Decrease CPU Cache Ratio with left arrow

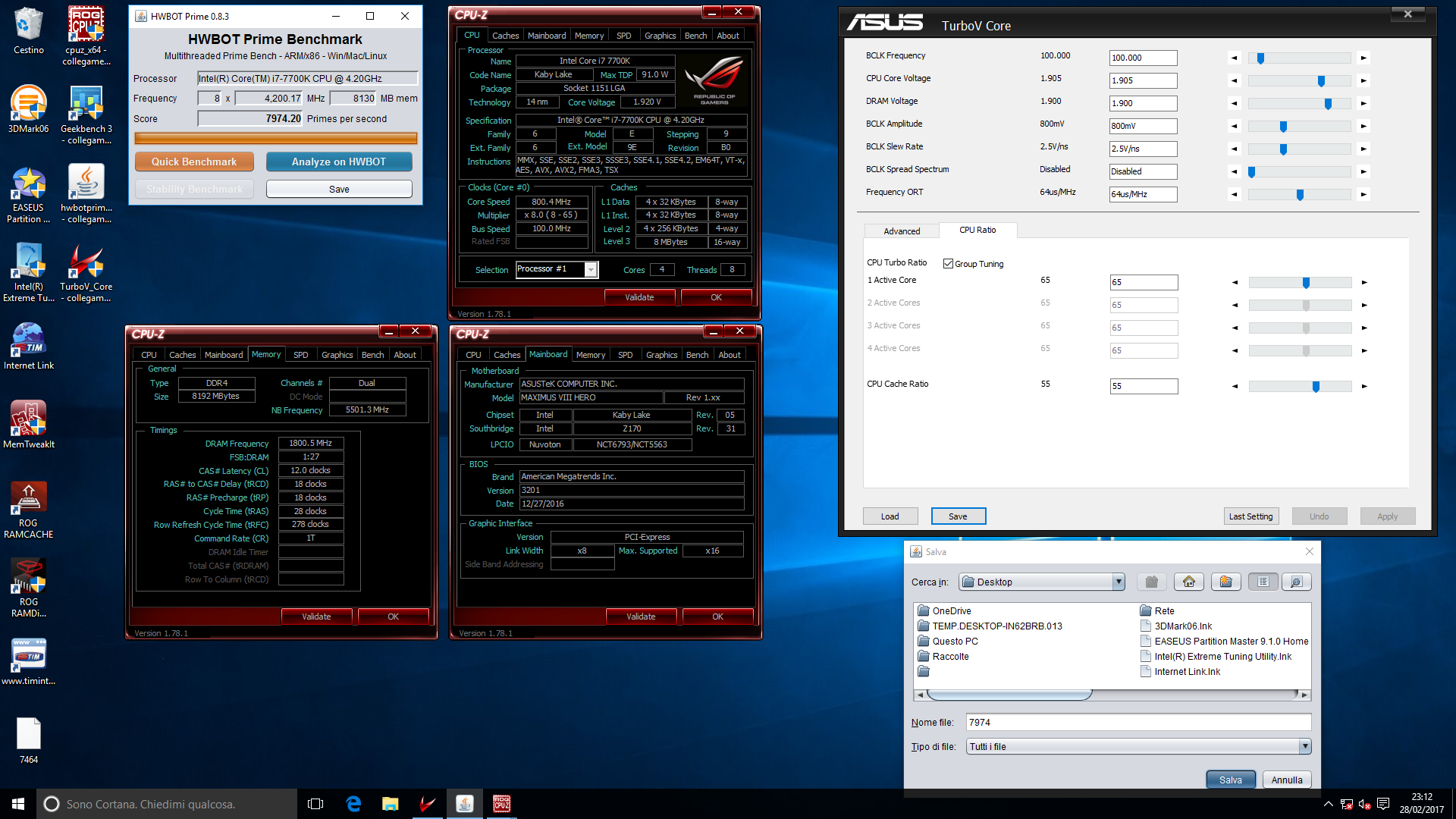click(x=1235, y=386)
